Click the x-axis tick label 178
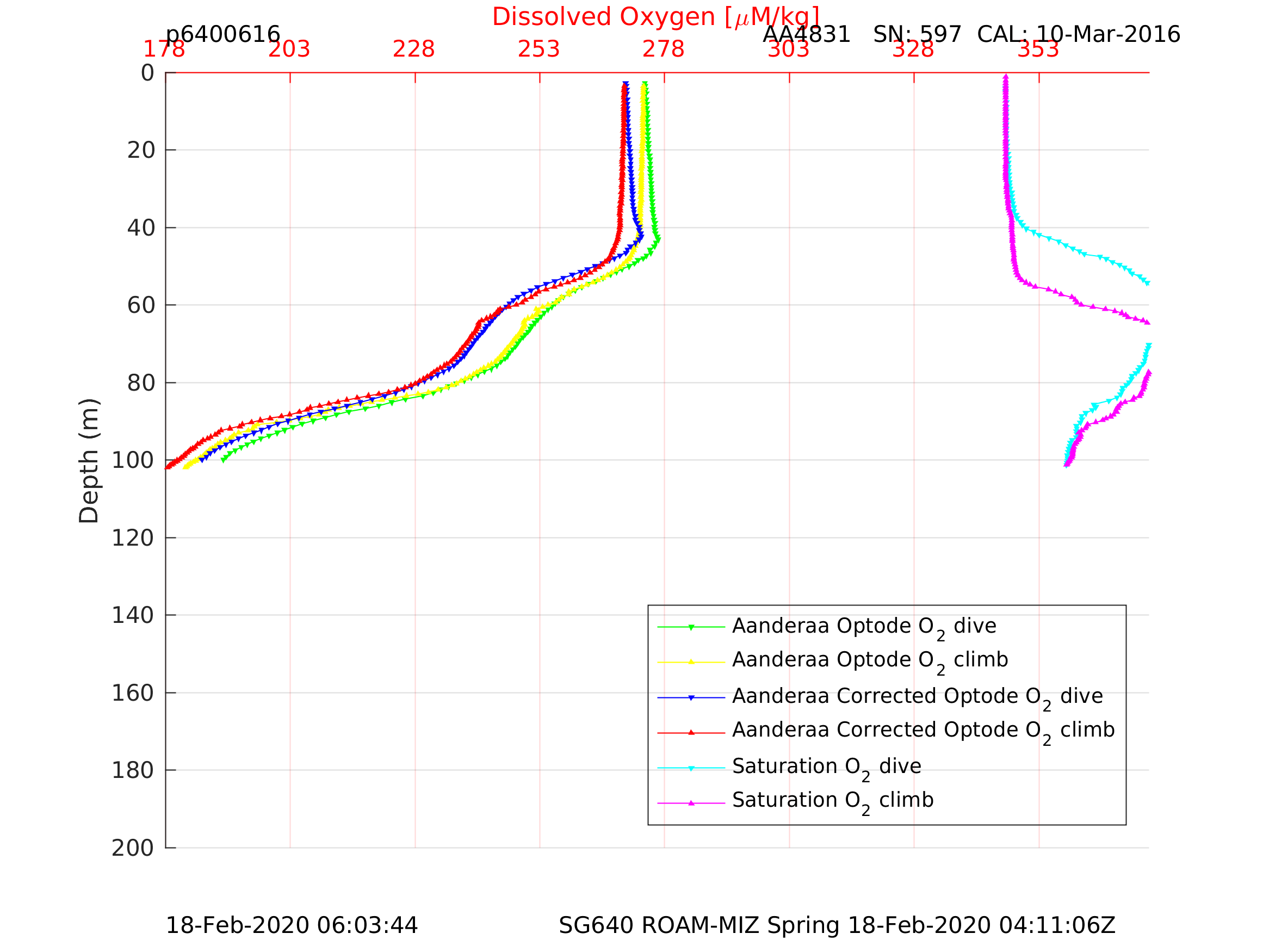The image size is (1269, 952). click(164, 50)
